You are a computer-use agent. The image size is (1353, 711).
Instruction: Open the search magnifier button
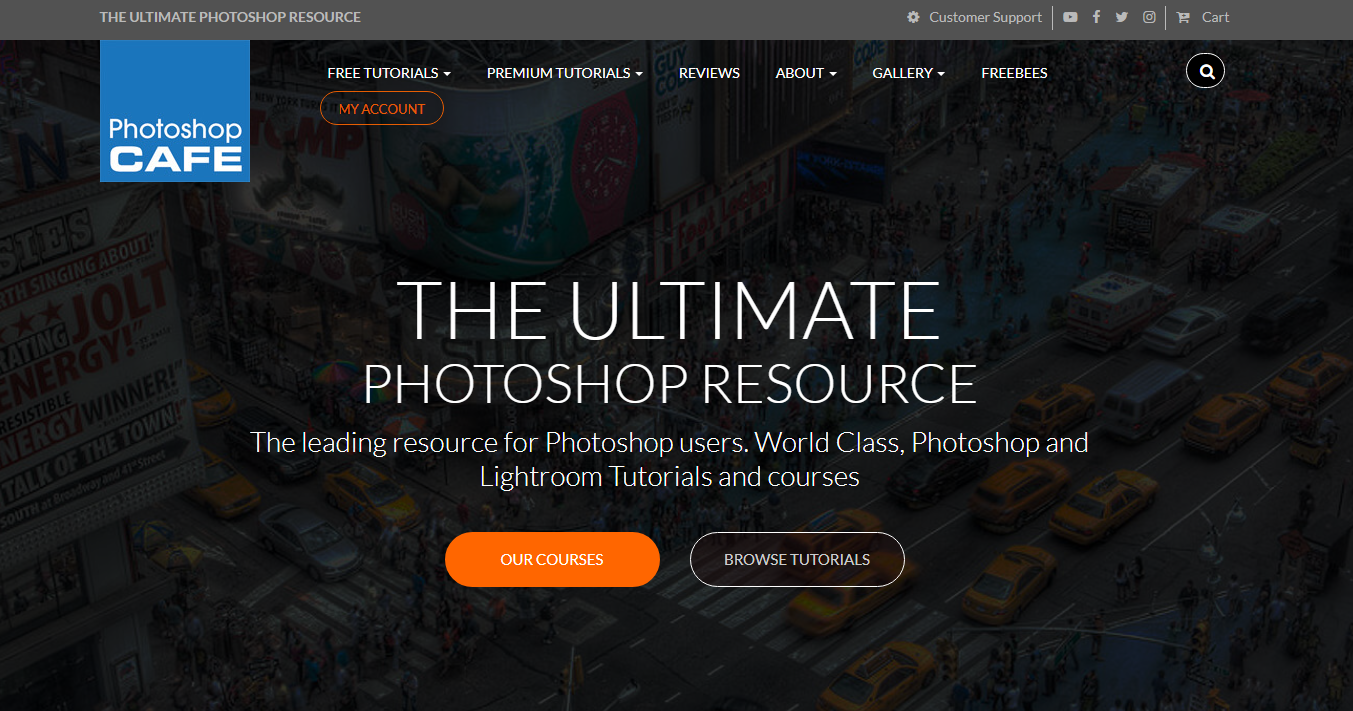[x=1205, y=71]
